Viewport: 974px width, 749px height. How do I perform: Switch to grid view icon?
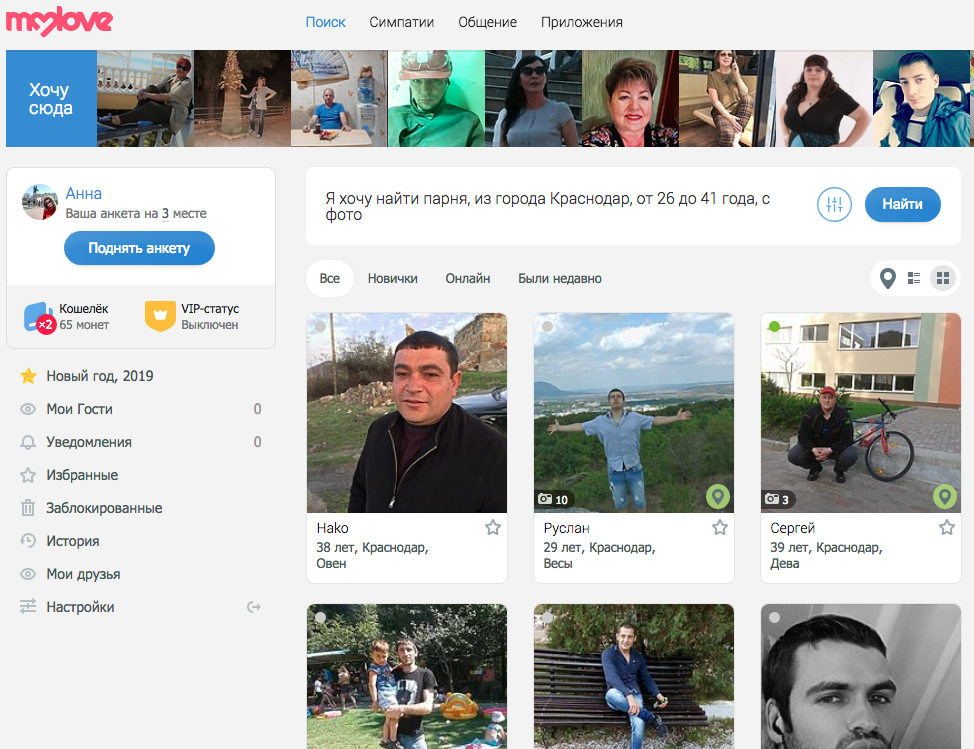pyautogui.click(x=943, y=278)
